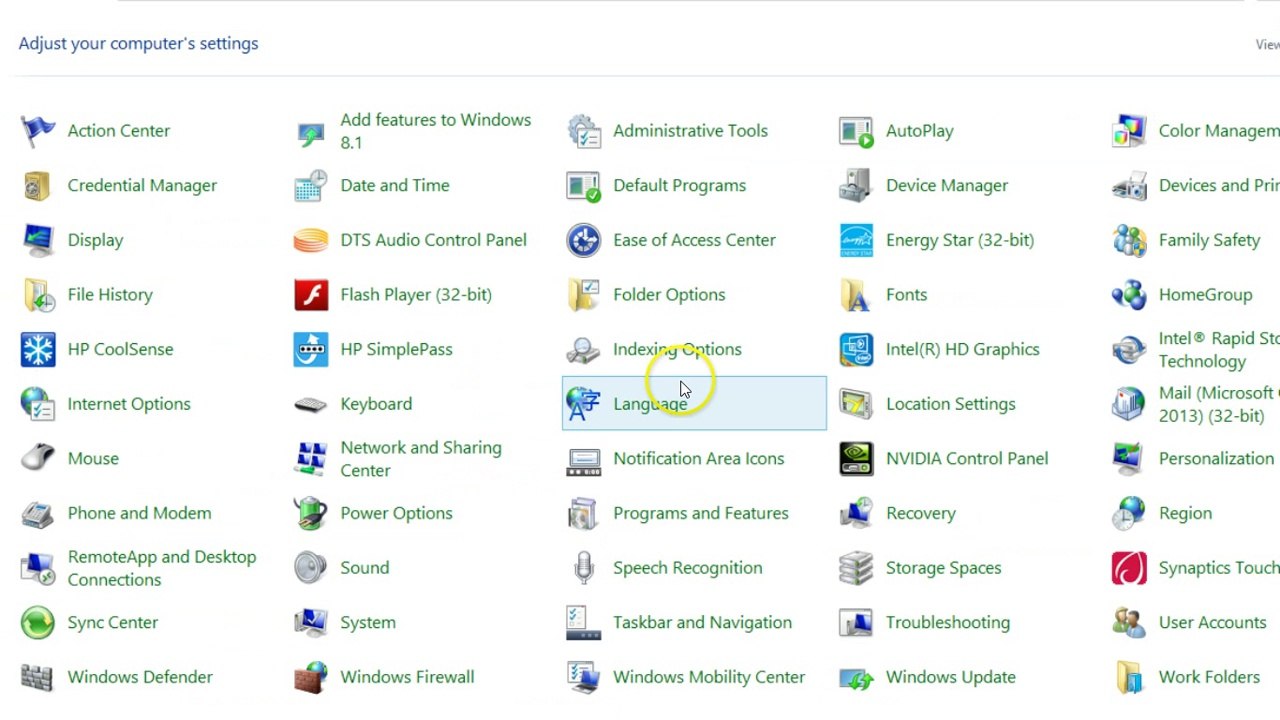Screen dimensions: 1280x720
Task: Open the Flash Player red icon
Action: [x=311, y=295]
